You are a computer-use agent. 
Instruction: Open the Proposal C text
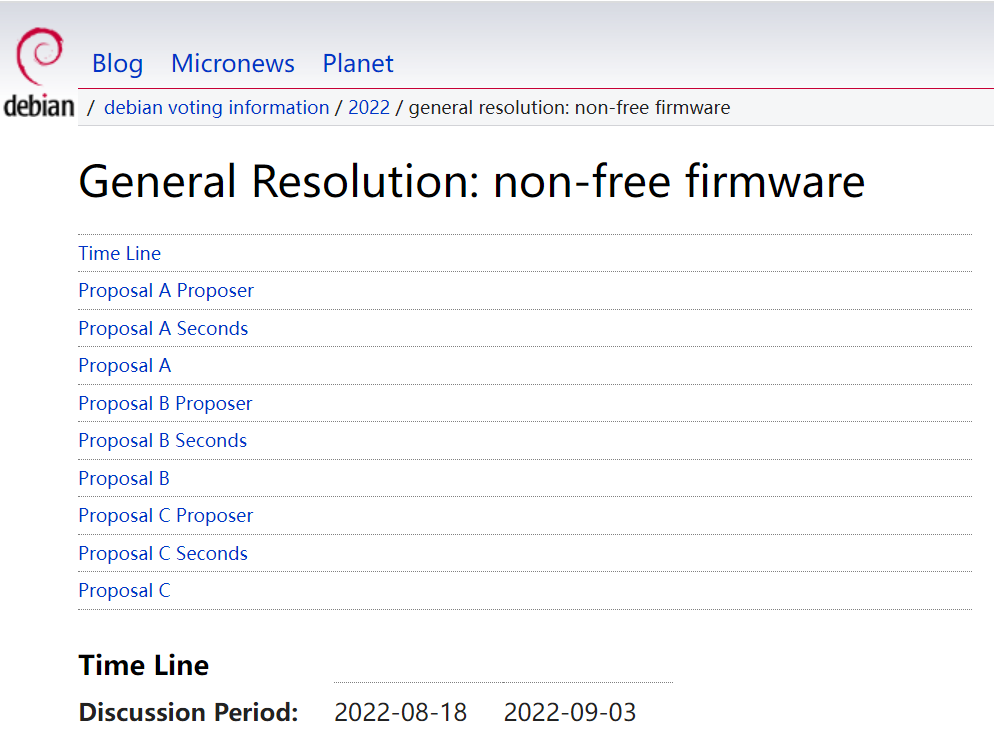[124, 590]
